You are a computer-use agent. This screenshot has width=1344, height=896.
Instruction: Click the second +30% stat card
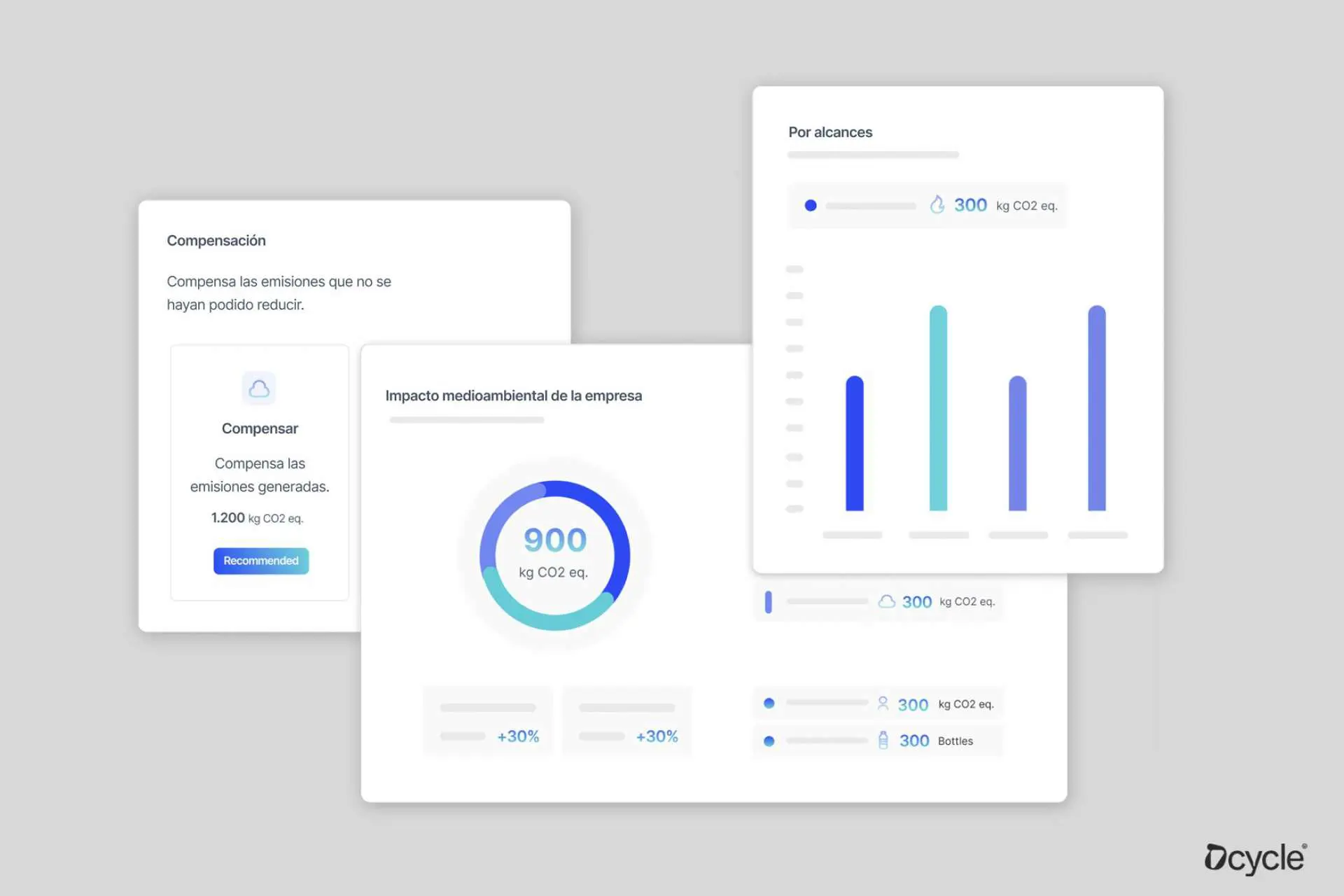(626, 722)
